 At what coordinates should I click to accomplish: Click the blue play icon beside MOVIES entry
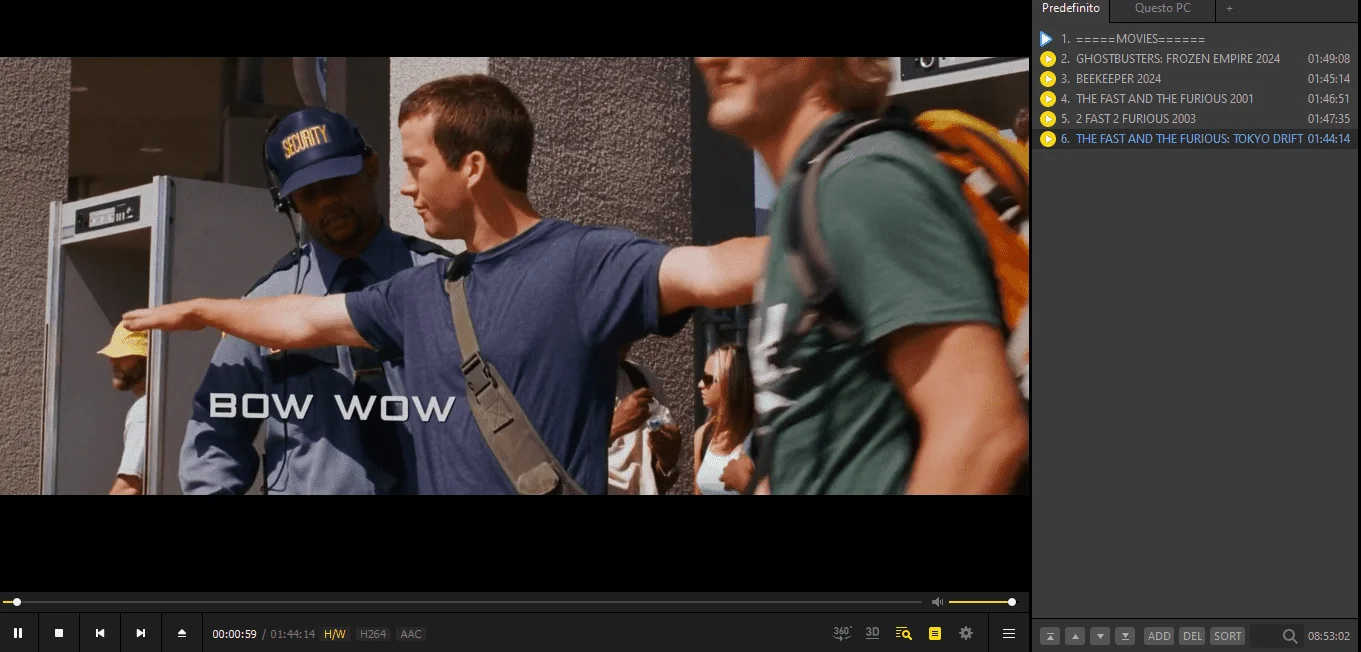[1047, 39]
